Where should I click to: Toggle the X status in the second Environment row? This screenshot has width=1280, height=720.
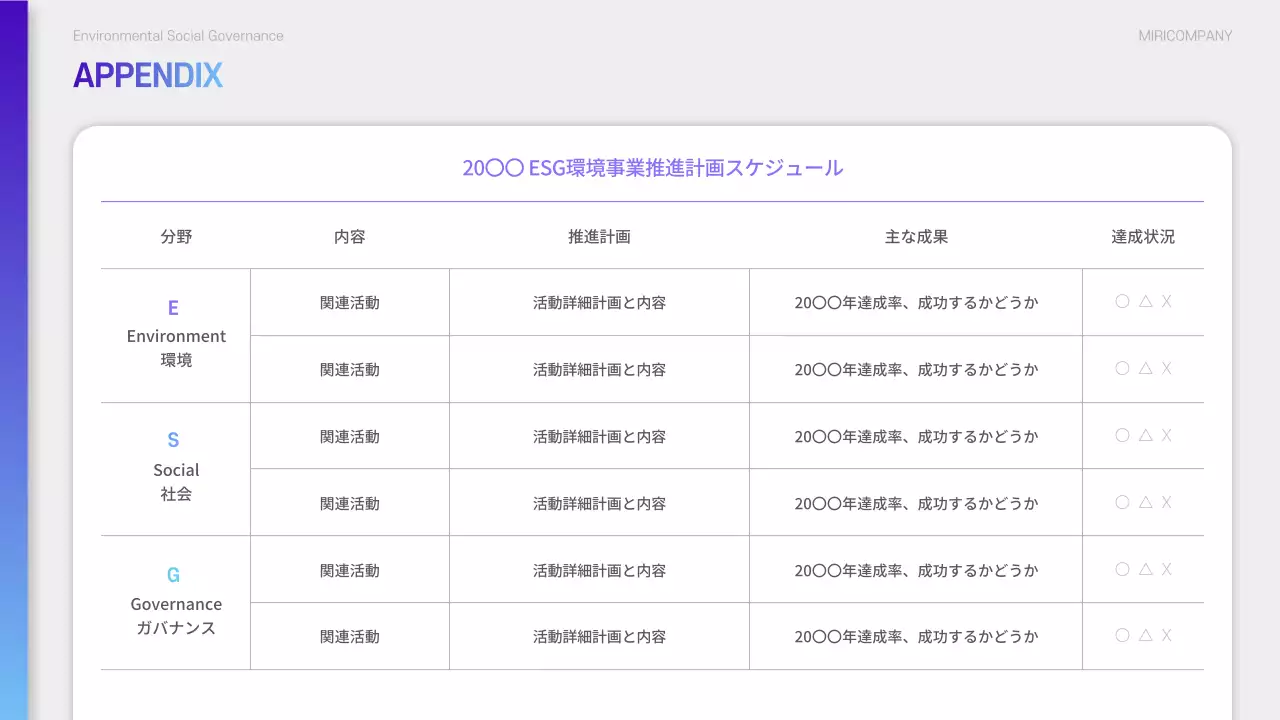(1166, 368)
